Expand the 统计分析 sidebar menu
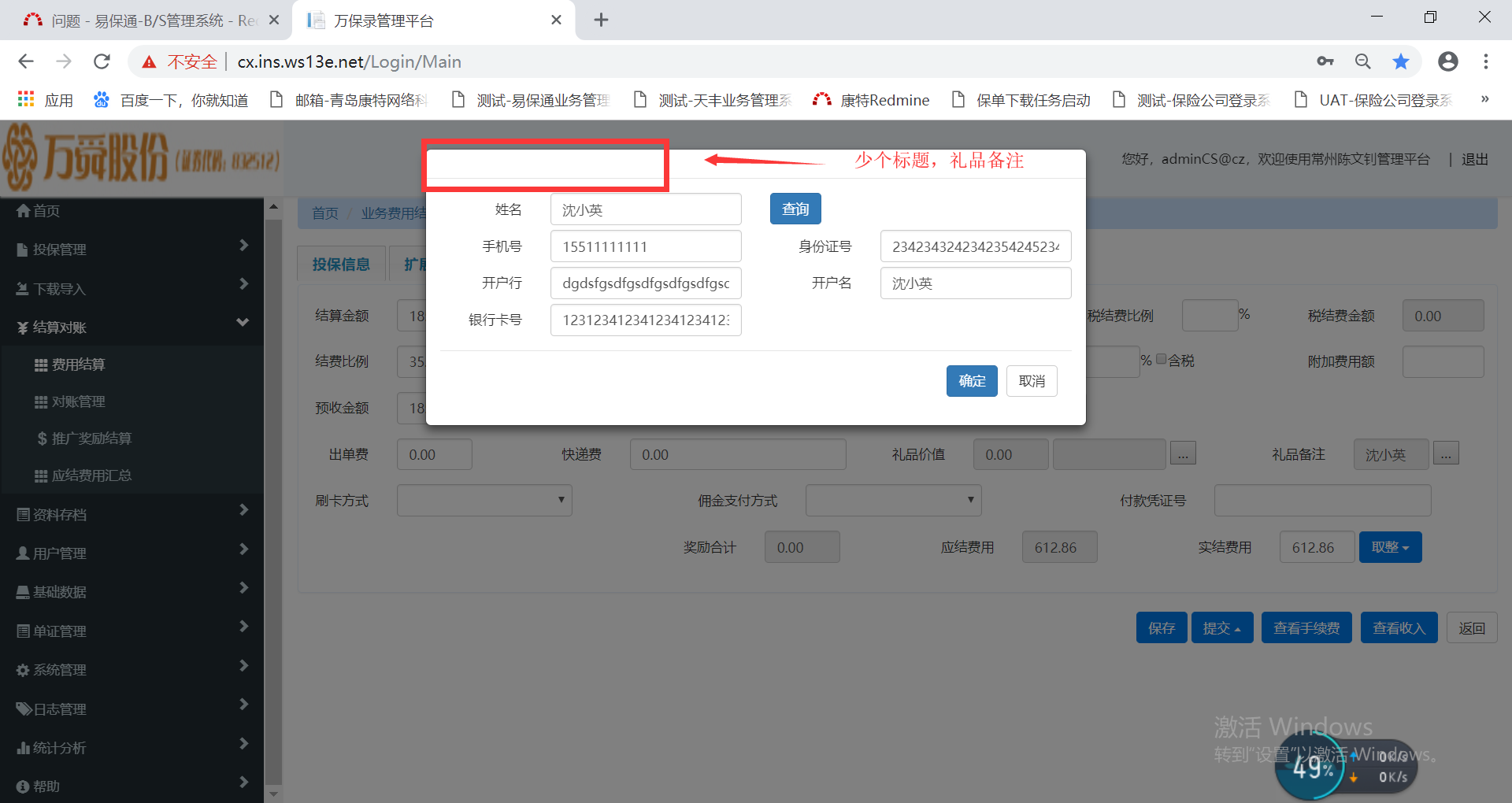This screenshot has height=803, width=1512. [132, 748]
